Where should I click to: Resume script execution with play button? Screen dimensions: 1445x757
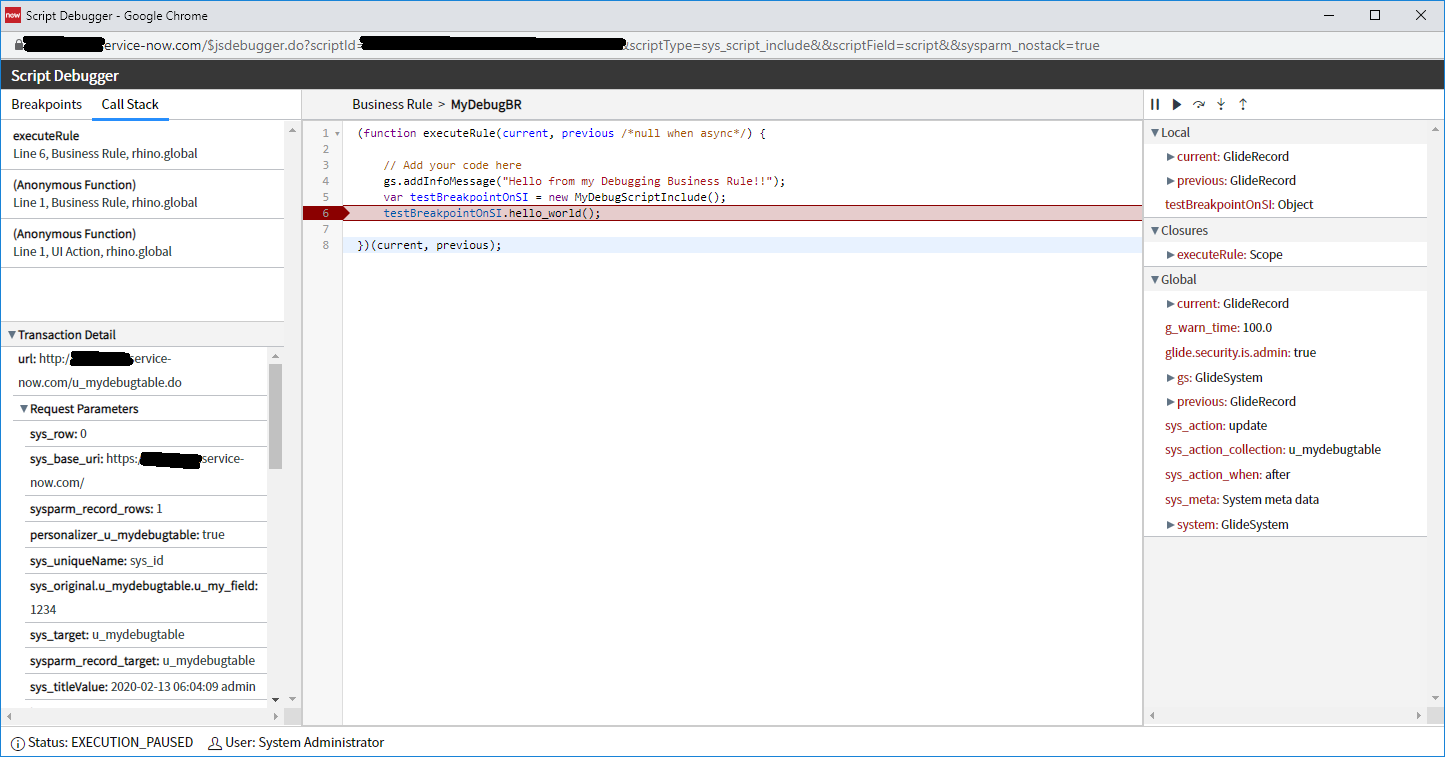point(1177,104)
